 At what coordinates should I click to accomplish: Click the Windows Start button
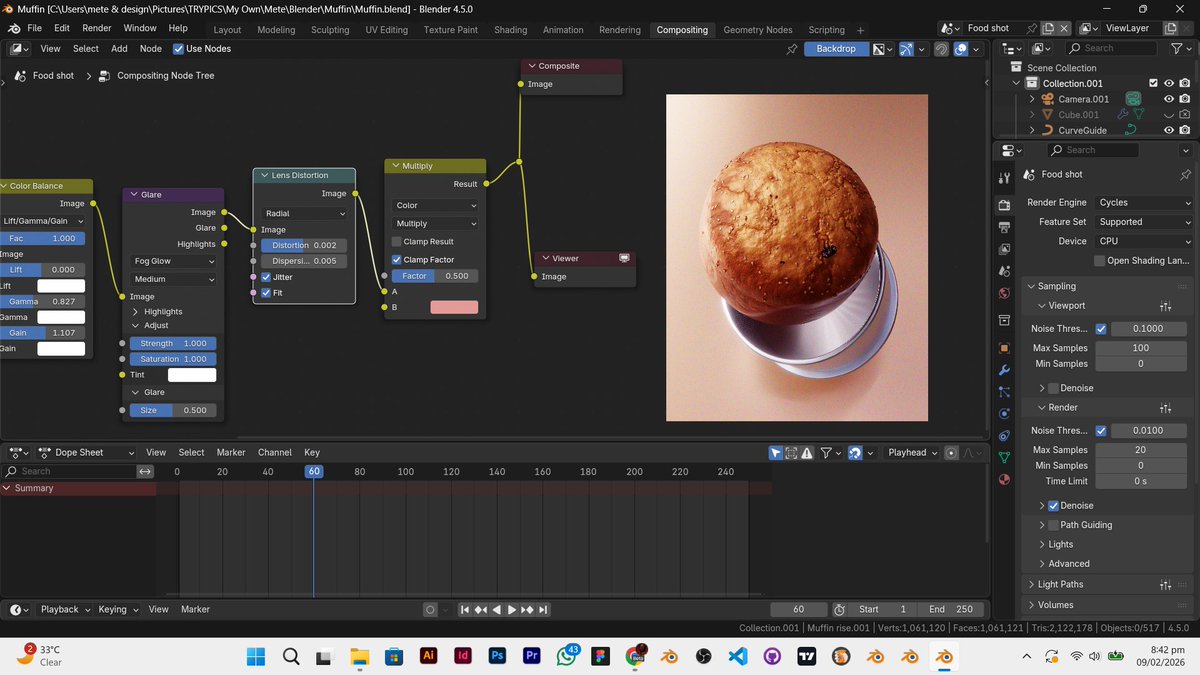(256, 656)
